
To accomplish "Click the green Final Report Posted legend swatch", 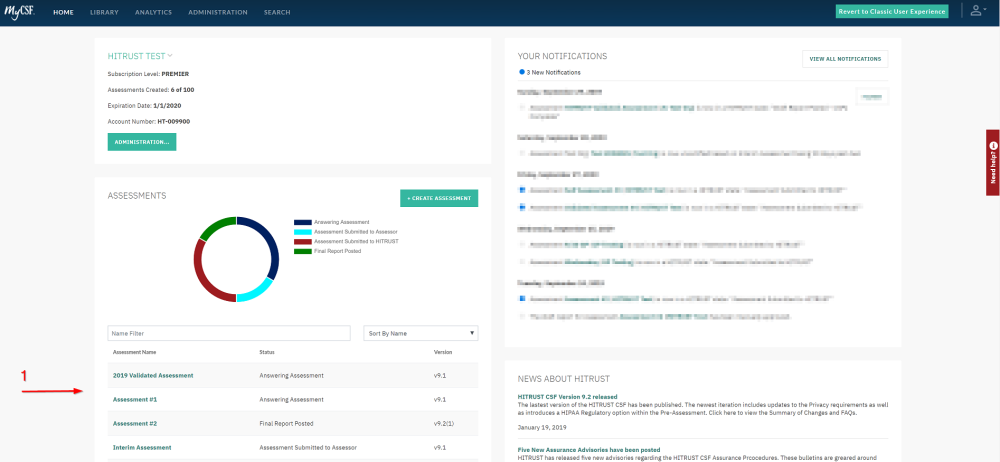I will click(x=302, y=251).
